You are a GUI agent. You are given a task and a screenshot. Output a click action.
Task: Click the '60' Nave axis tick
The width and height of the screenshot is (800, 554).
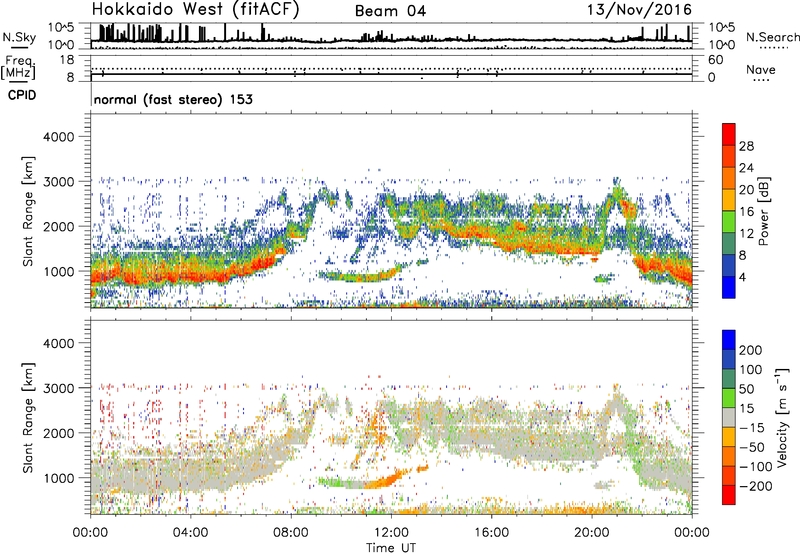[715, 60]
